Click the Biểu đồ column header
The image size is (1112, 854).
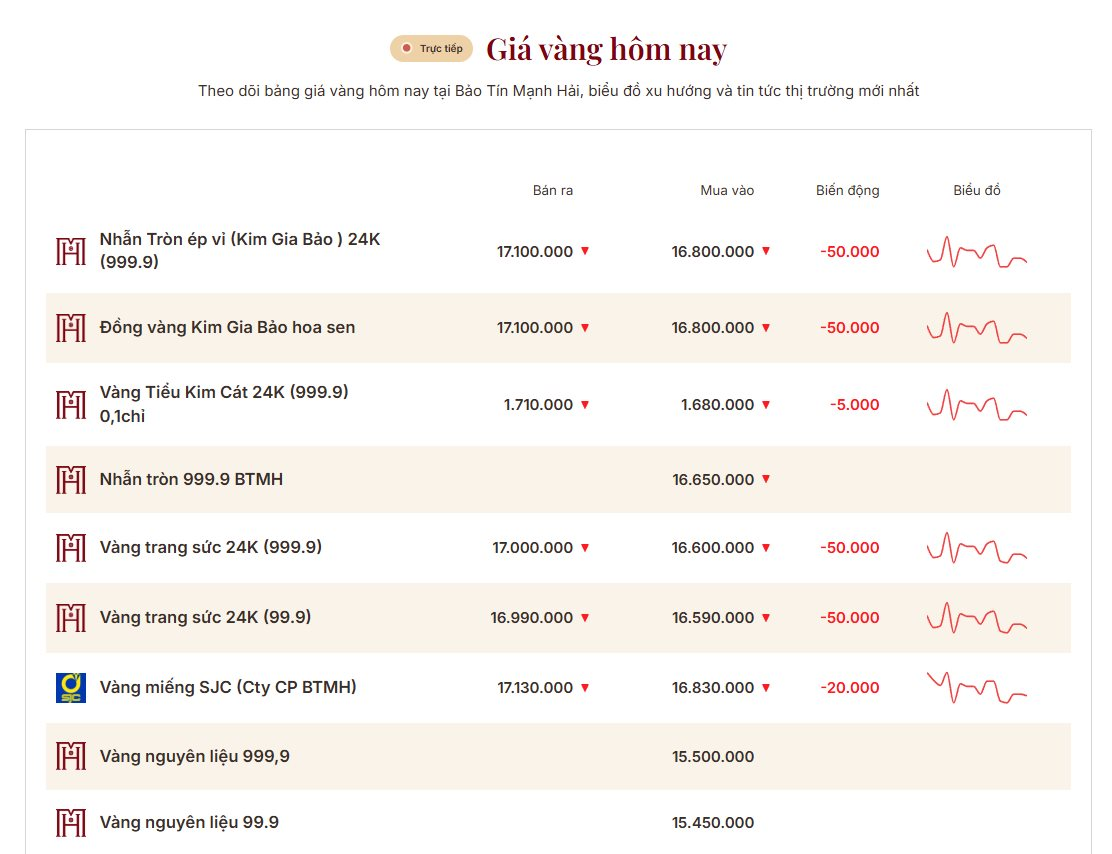(x=977, y=190)
